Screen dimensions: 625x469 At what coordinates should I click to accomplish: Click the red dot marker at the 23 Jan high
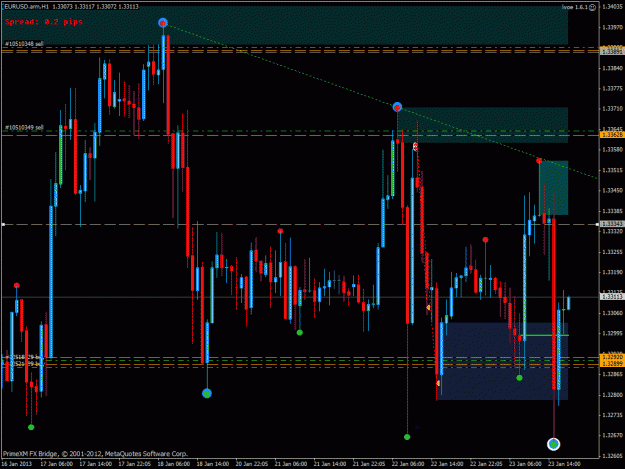539,161
